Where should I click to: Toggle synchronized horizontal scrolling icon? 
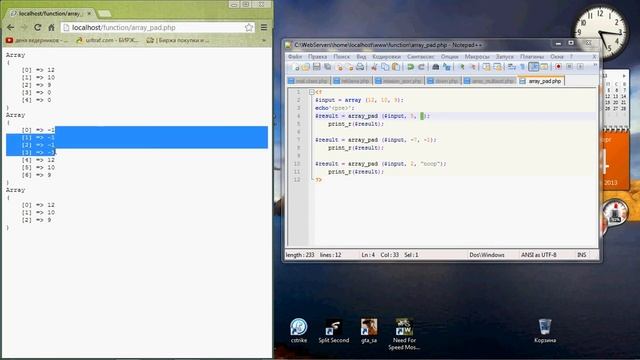[x=498, y=67]
